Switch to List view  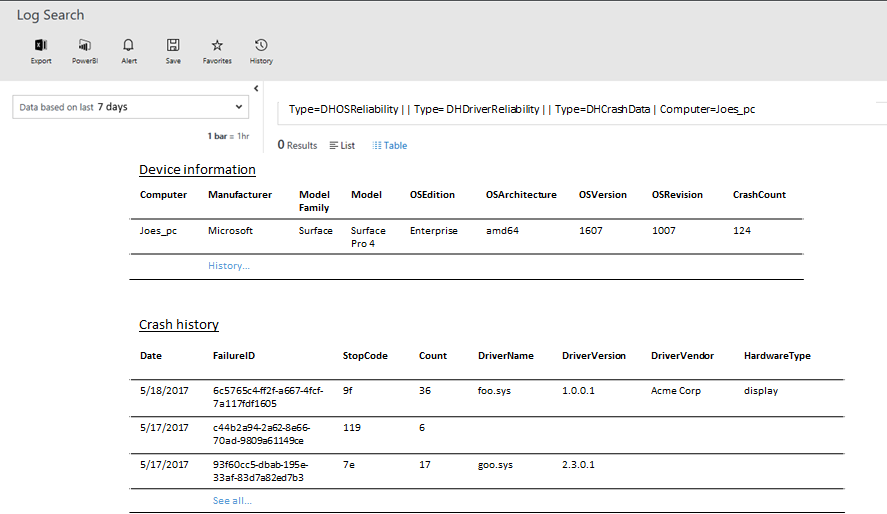[x=342, y=146]
